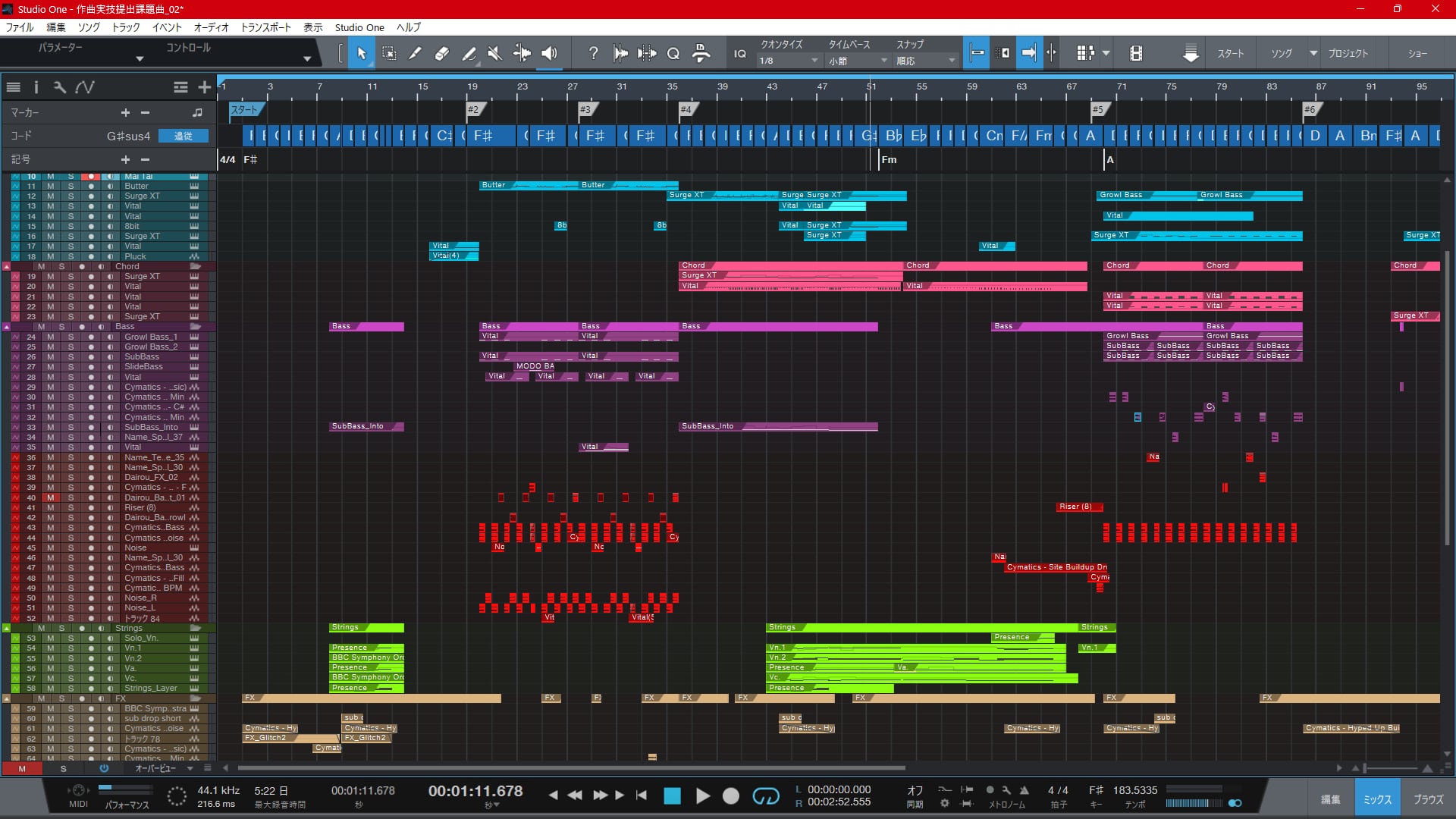1456x819 pixels.
Task: Open the Quantize 1/8 dropdown
Action: pyautogui.click(x=789, y=61)
